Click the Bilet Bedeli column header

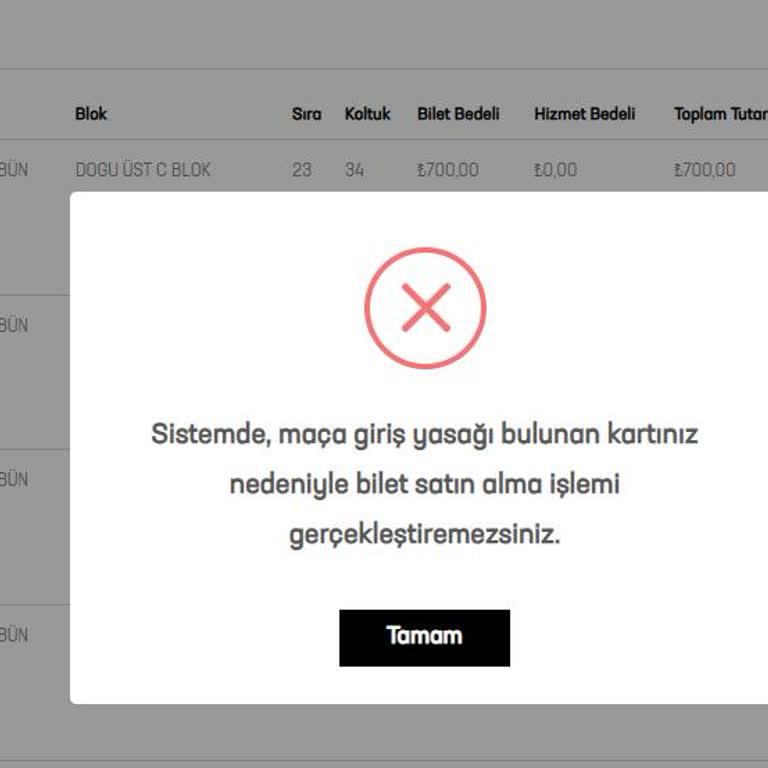coord(458,114)
